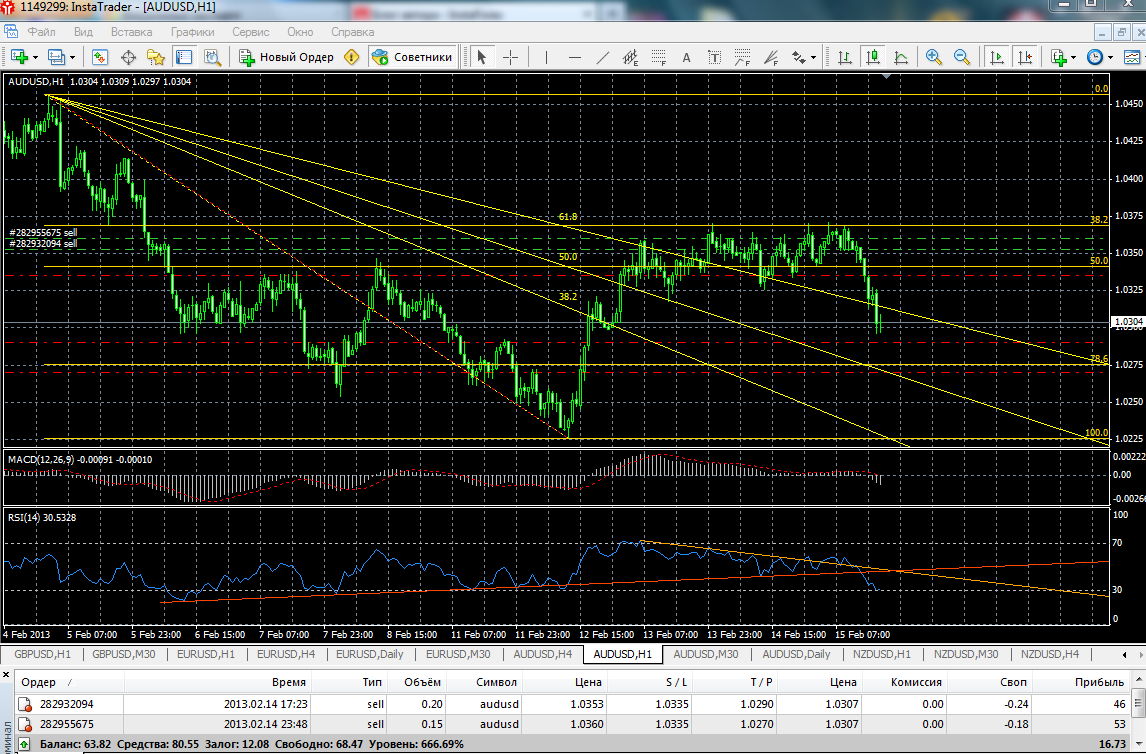Open the Вставка menu
The image size is (1146, 754).
pos(132,32)
